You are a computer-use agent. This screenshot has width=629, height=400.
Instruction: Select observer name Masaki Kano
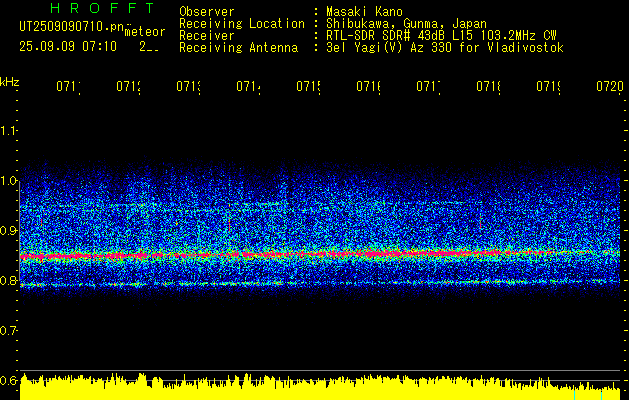pos(364,11)
